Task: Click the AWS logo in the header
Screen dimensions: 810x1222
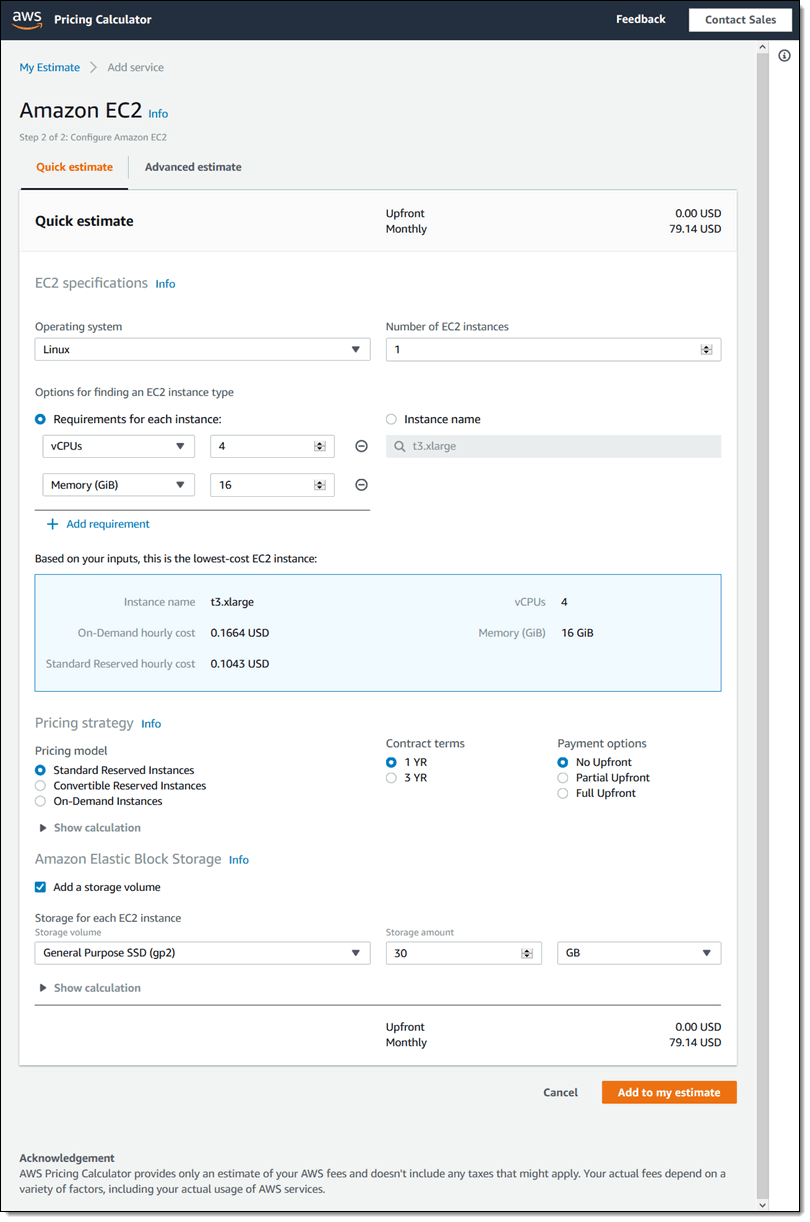Action: [27, 18]
